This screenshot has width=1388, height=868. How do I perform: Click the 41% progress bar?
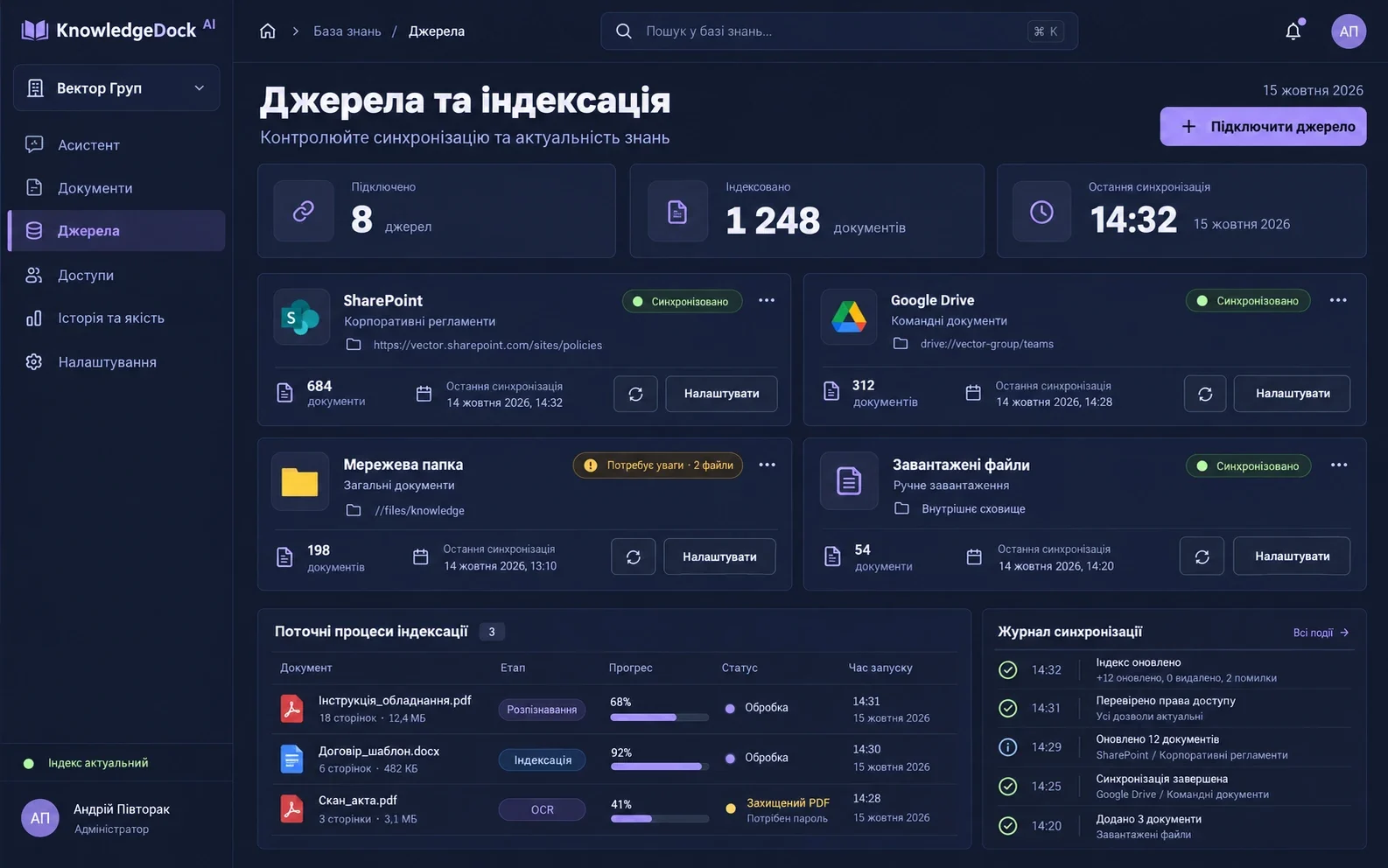click(659, 819)
